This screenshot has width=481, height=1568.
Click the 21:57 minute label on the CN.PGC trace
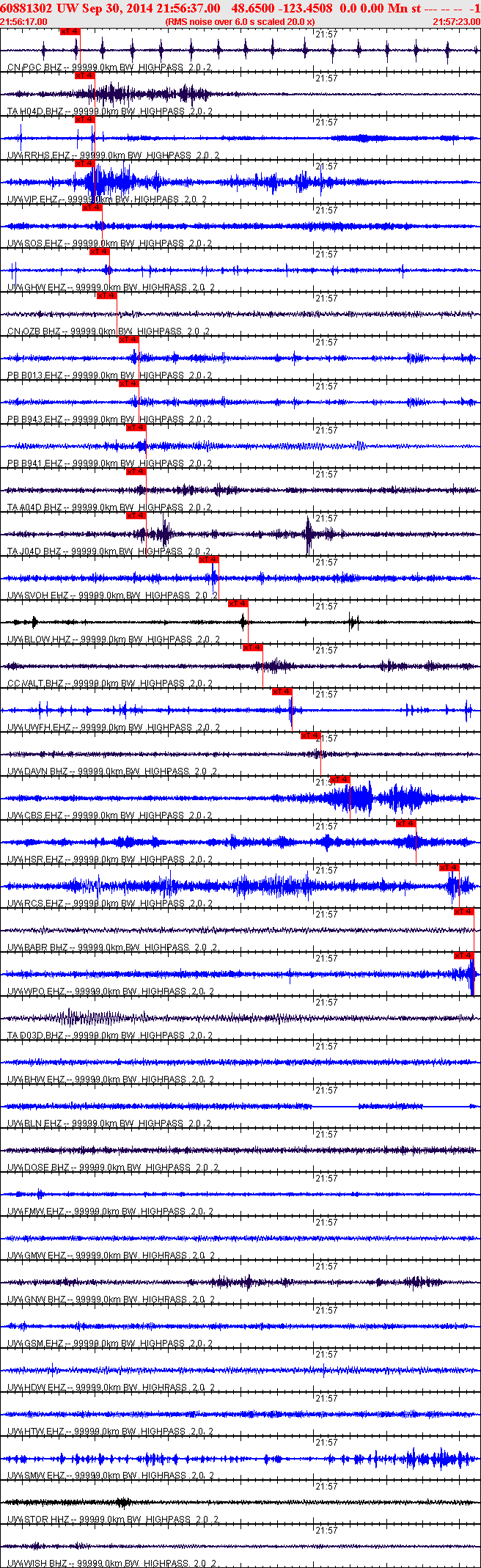coord(327,34)
